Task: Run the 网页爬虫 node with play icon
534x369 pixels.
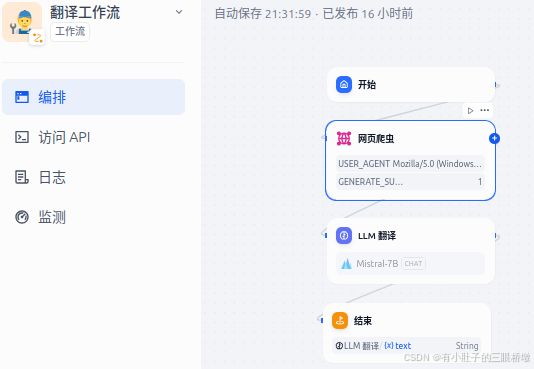Action: pos(470,111)
